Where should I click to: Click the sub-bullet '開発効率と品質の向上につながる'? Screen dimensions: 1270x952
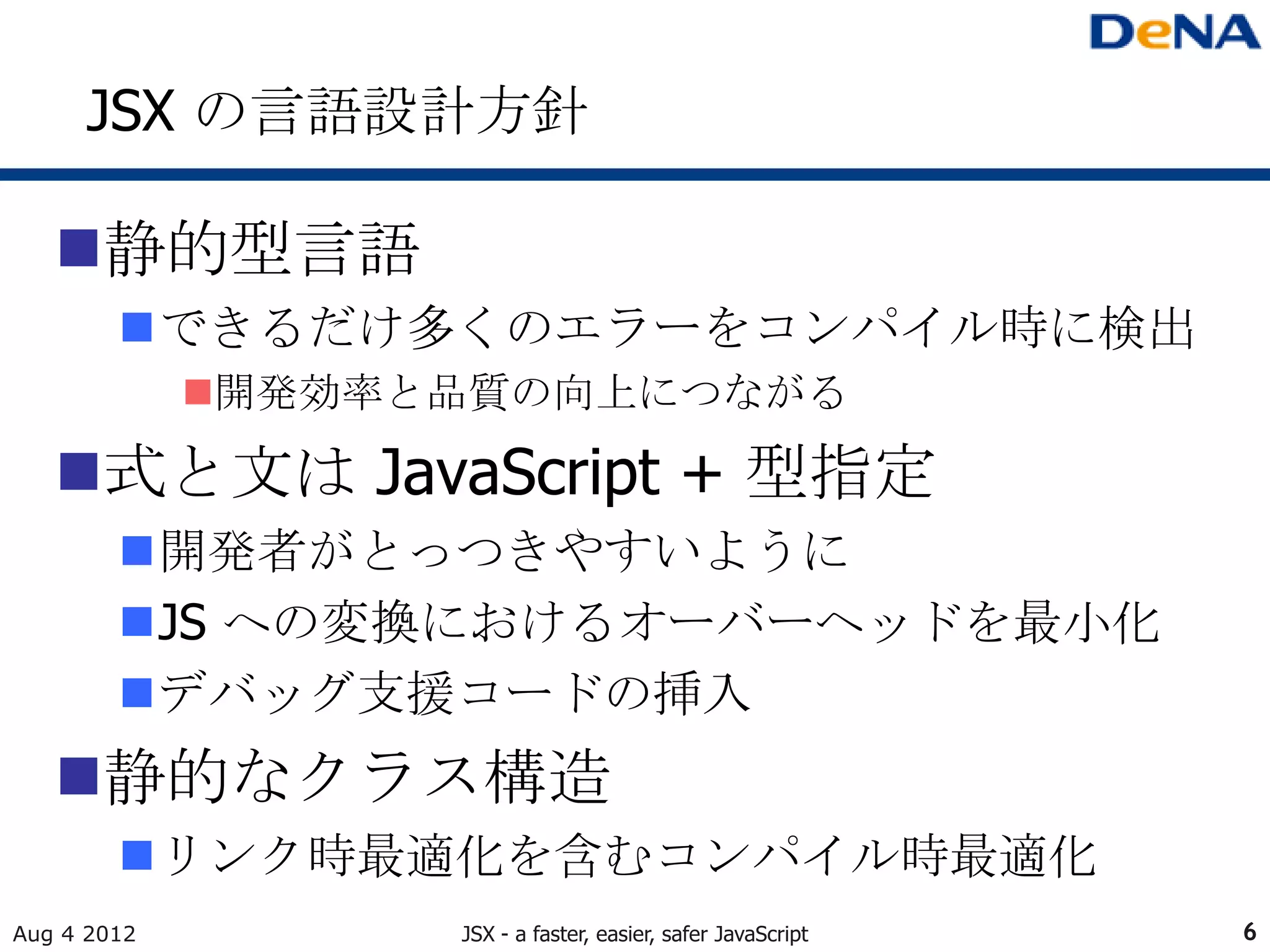tap(530, 392)
